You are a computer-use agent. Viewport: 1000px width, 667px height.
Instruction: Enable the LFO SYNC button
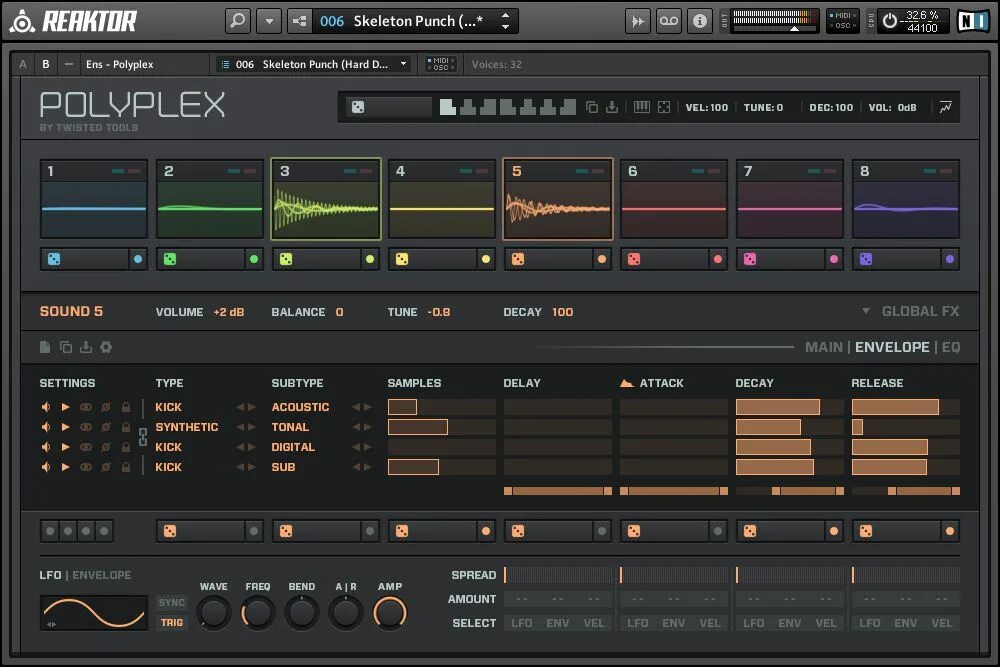(172, 603)
